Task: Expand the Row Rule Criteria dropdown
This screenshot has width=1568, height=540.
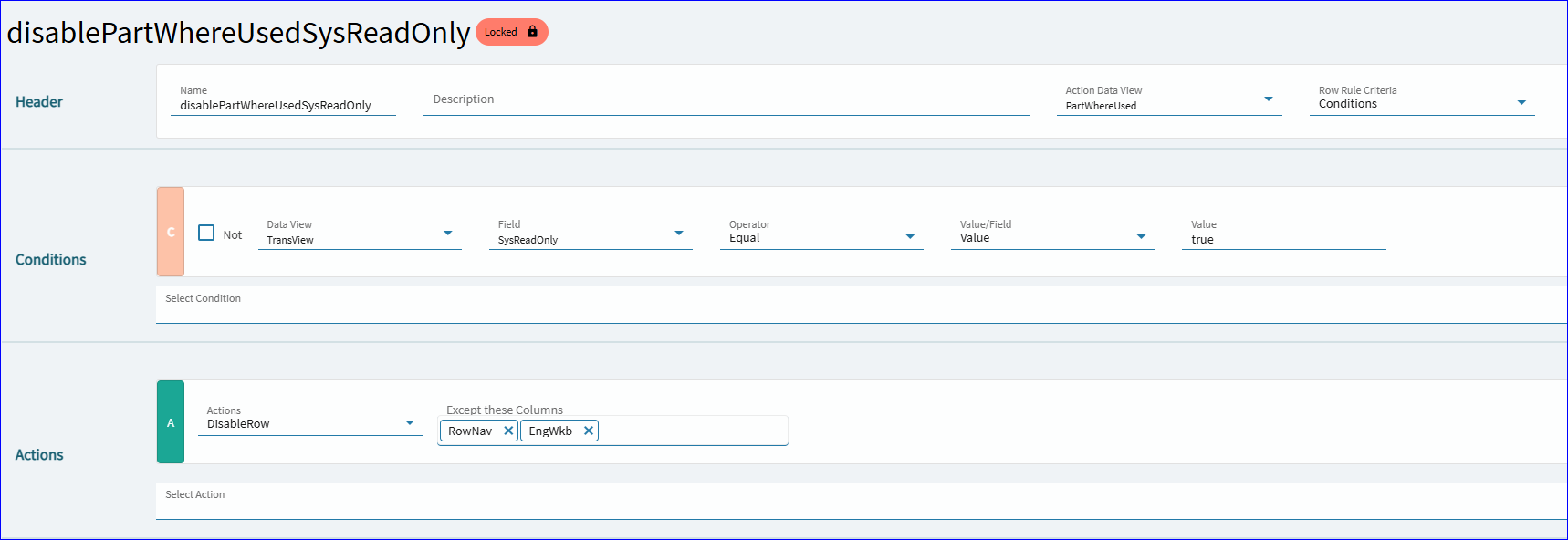Action: point(1422,99)
